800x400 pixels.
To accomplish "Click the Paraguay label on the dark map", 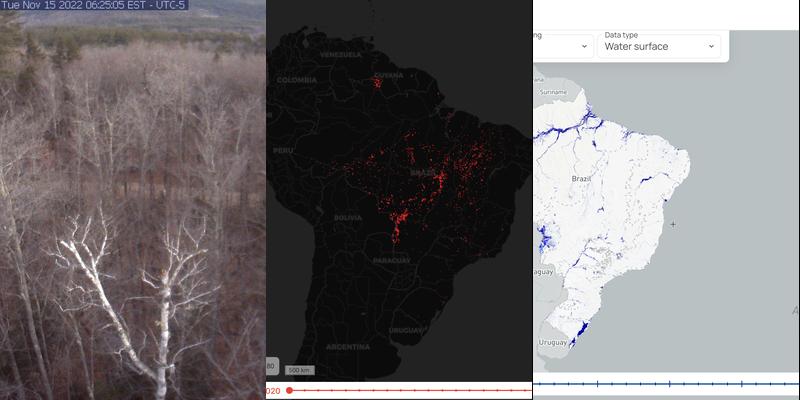I will click(391, 261).
